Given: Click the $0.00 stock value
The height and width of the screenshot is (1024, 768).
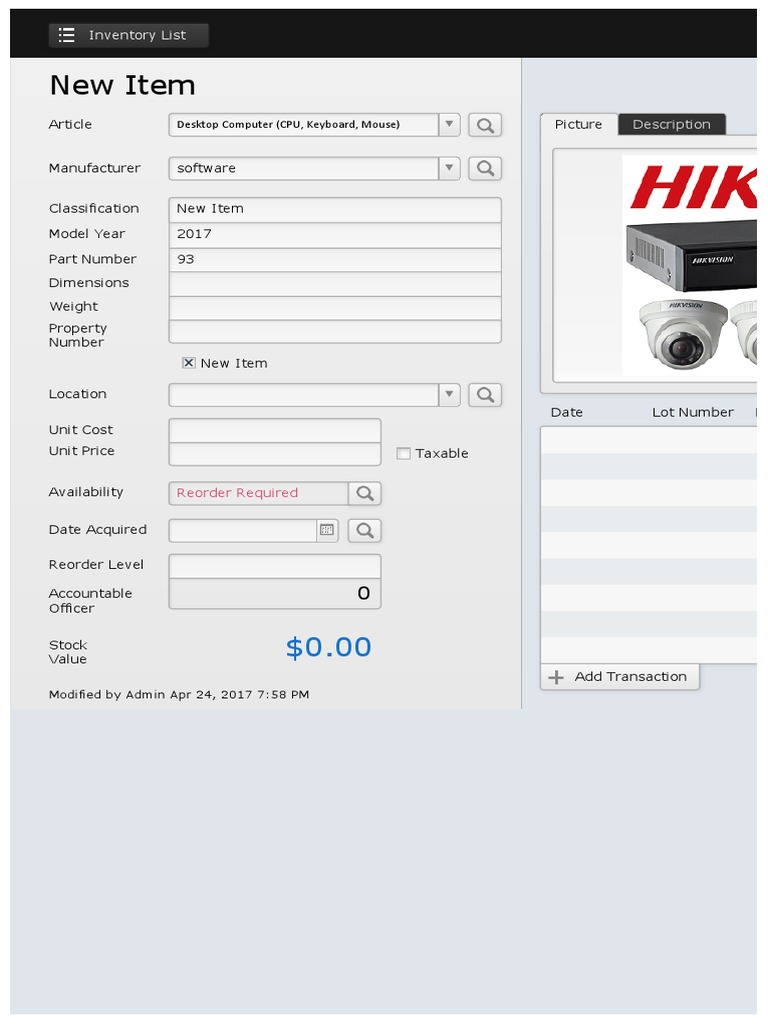Looking at the screenshot, I should (328, 647).
